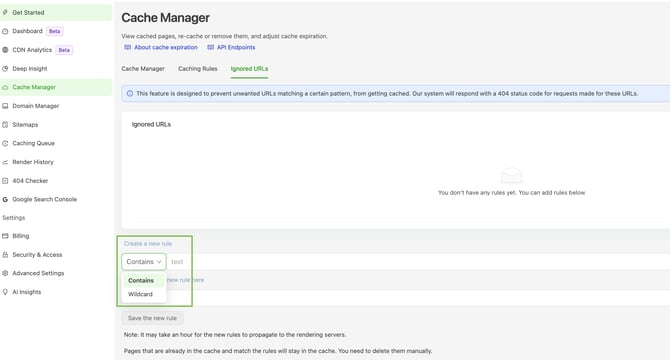The width and height of the screenshot is (670, 360).
Task: Click the chevron arrow in Contains dropdown
Action: coord(159,262)
